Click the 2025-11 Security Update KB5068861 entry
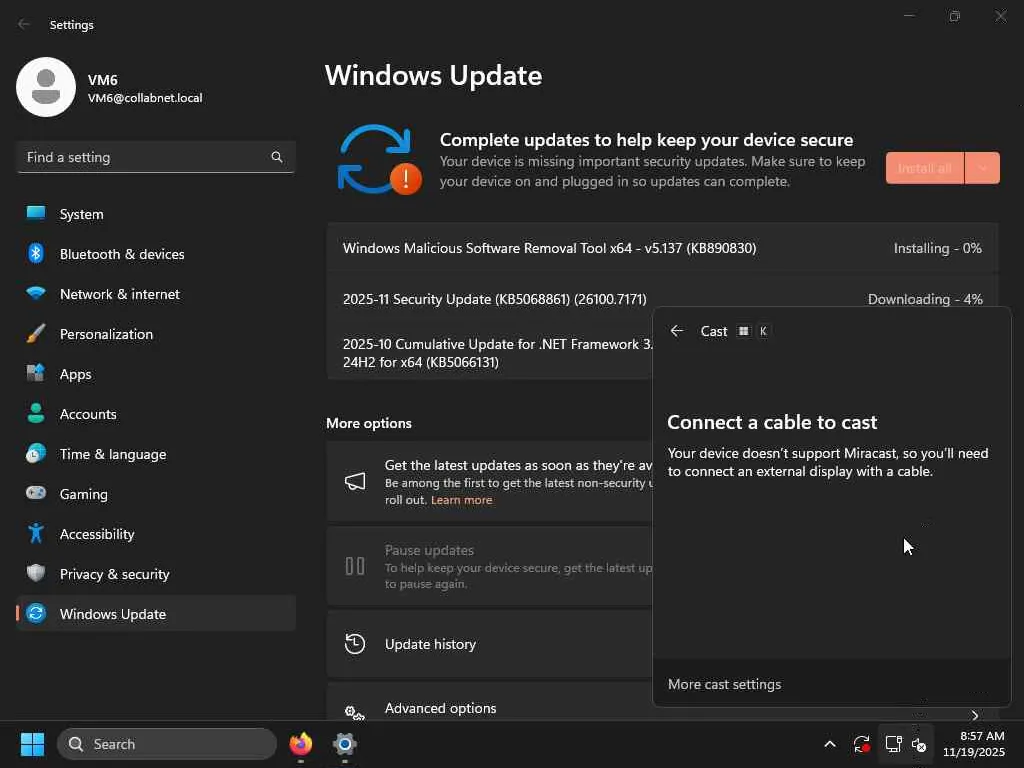The image size is (1024, 768). click(x=494, y=299)
